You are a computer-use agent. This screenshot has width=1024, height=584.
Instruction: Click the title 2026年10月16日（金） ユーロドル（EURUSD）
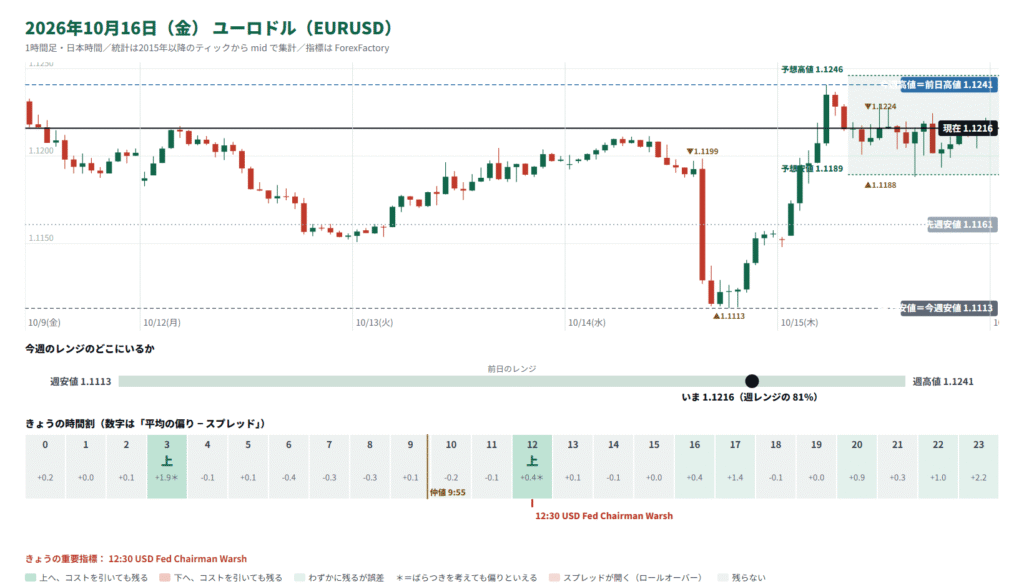(209, 28)
